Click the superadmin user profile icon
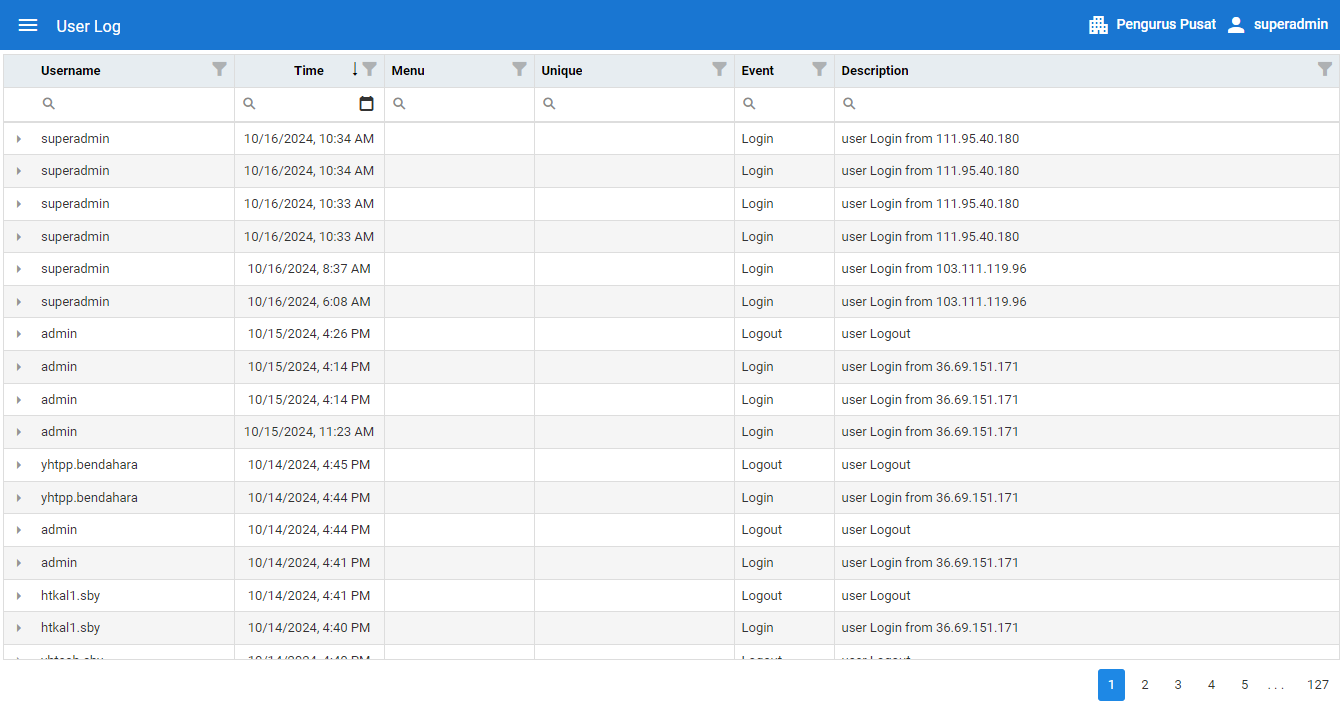 [x=1236, y=25]
